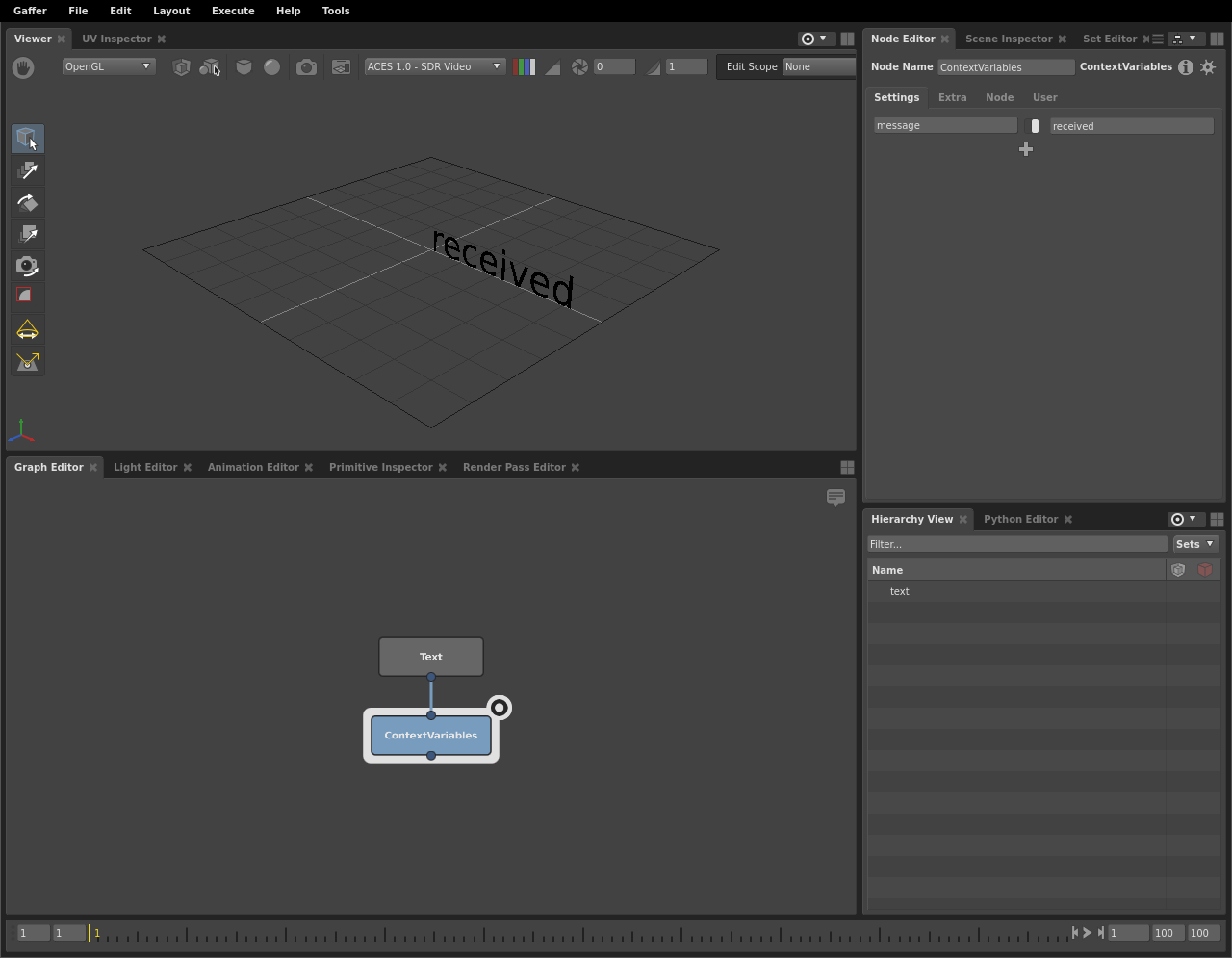Open the OpenGL renderer dropdown
Viewport: 1232px width, 958px height.
click(108, 66)
